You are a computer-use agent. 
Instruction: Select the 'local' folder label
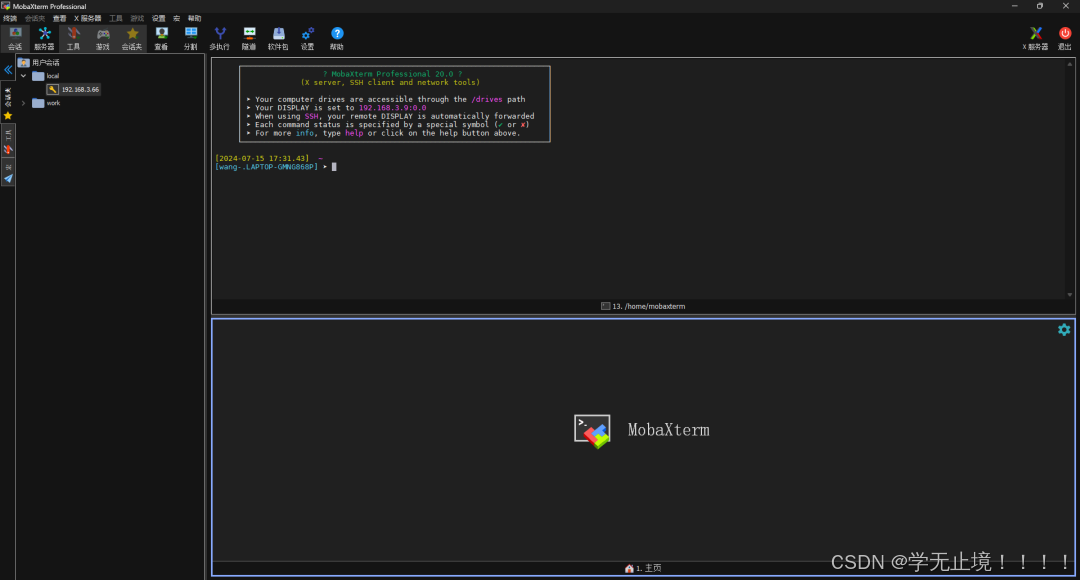52,76
